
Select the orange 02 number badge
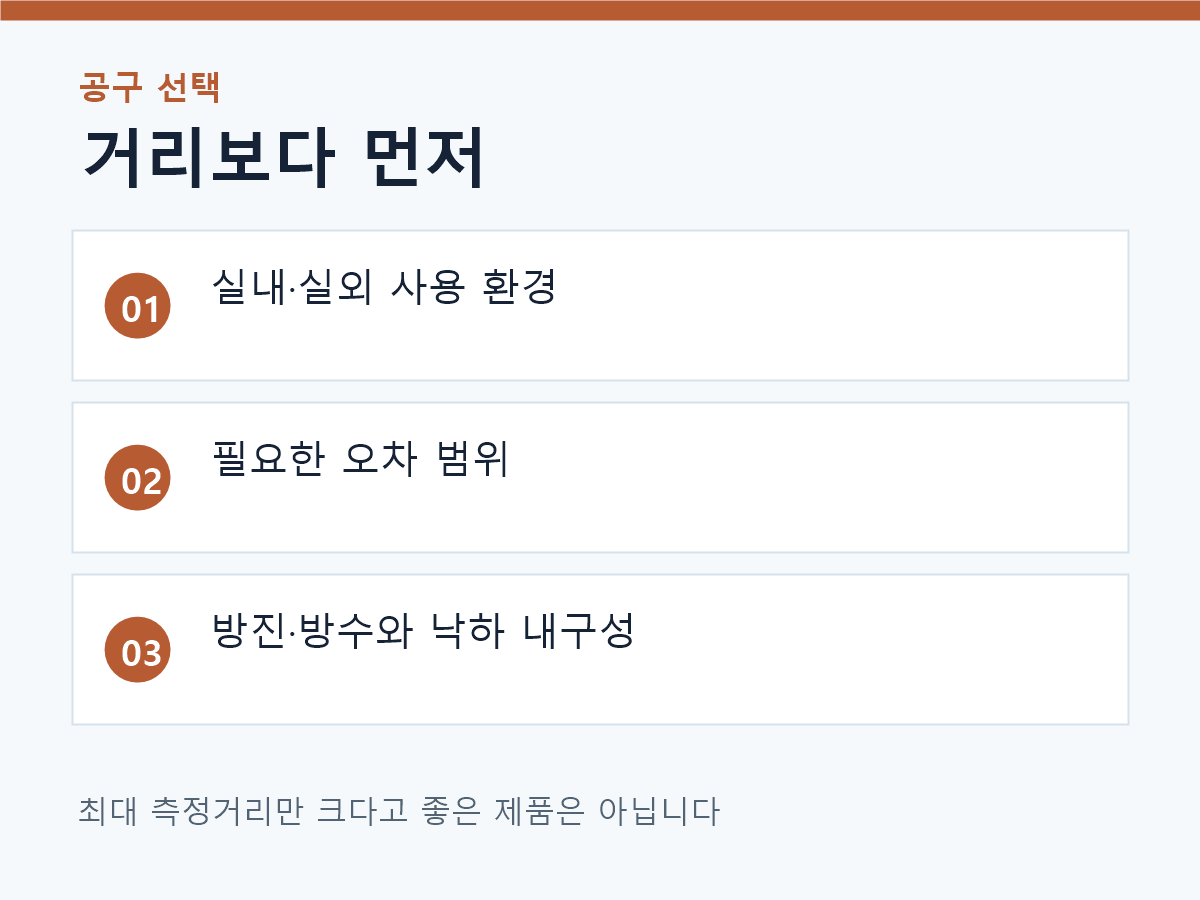pos(138,478)
